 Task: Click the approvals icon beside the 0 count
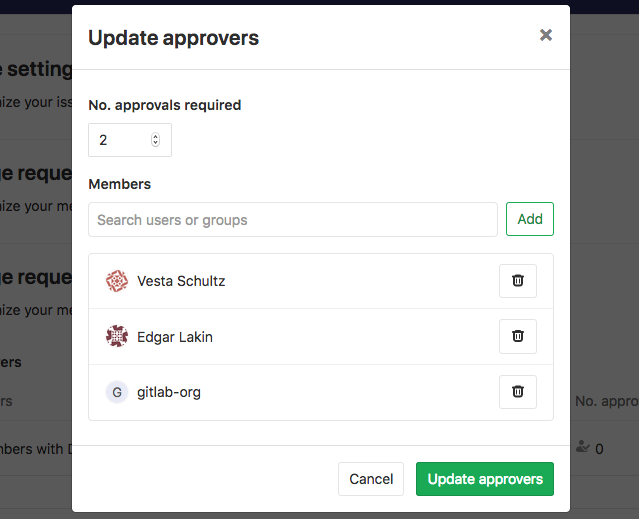(x=583, y=449)
